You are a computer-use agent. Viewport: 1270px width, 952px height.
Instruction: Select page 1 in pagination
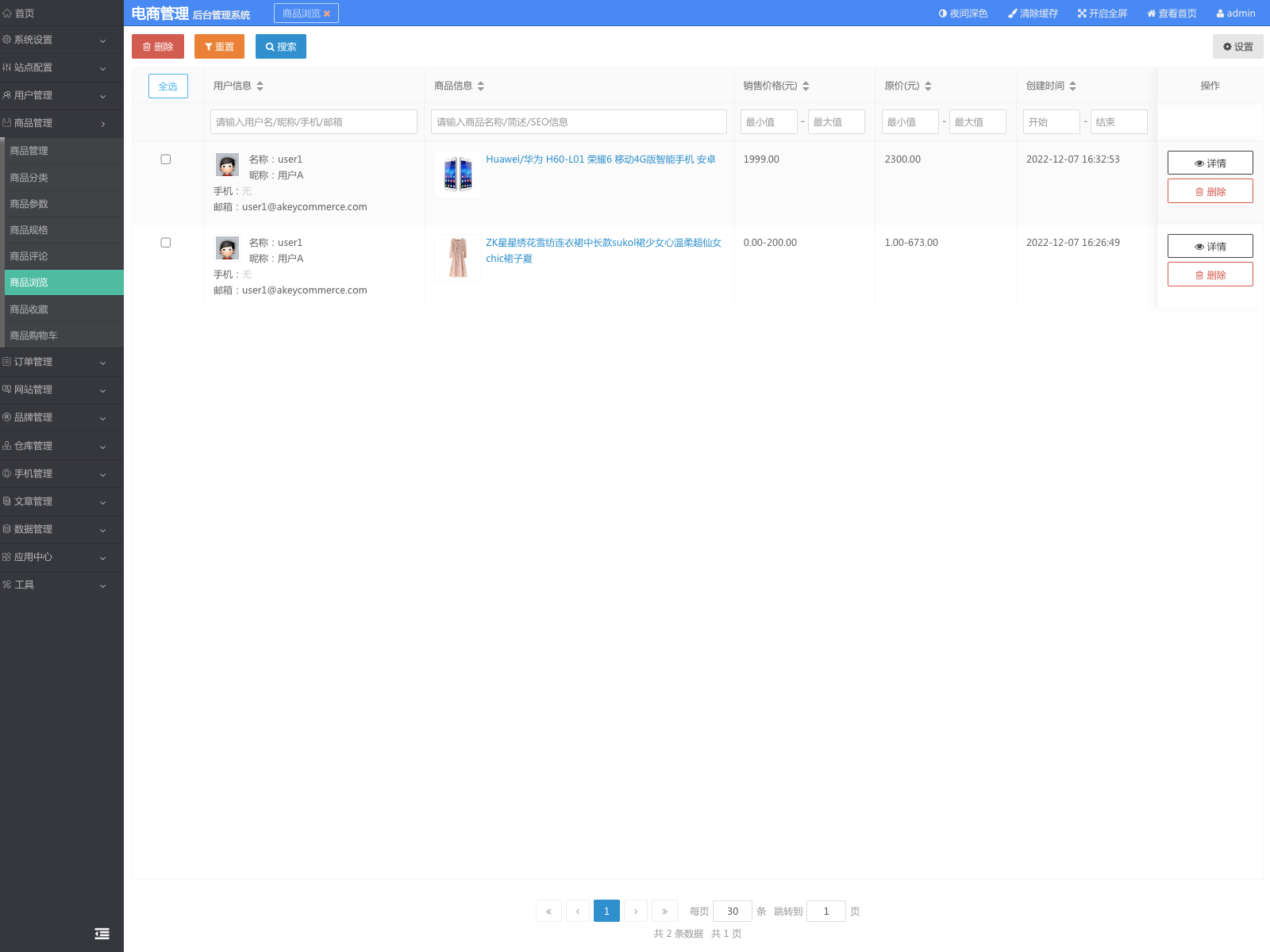pos(606,911)
